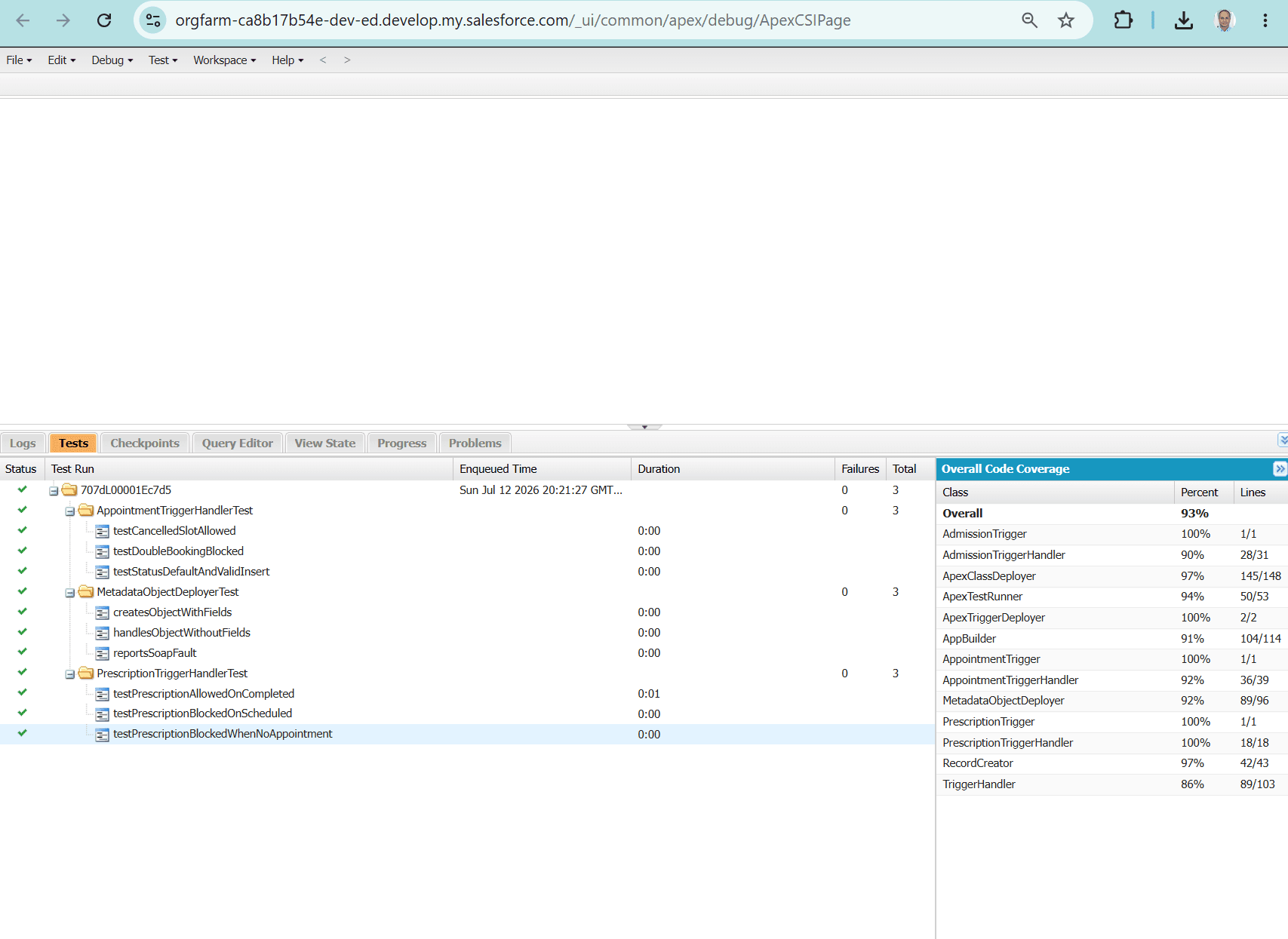Collapse PrescriptionTriggerHandlerTest node
This screenshot has height=939, width=1288.
(70, 674)
